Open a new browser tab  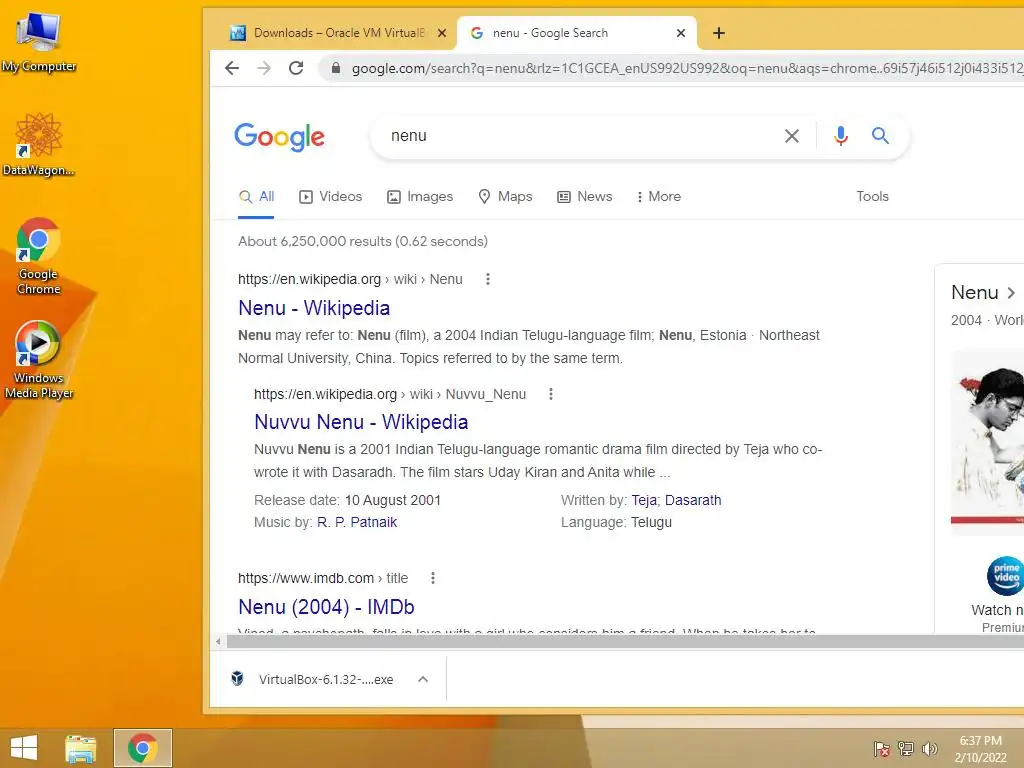pyautogui.click(x=718, y=33)
